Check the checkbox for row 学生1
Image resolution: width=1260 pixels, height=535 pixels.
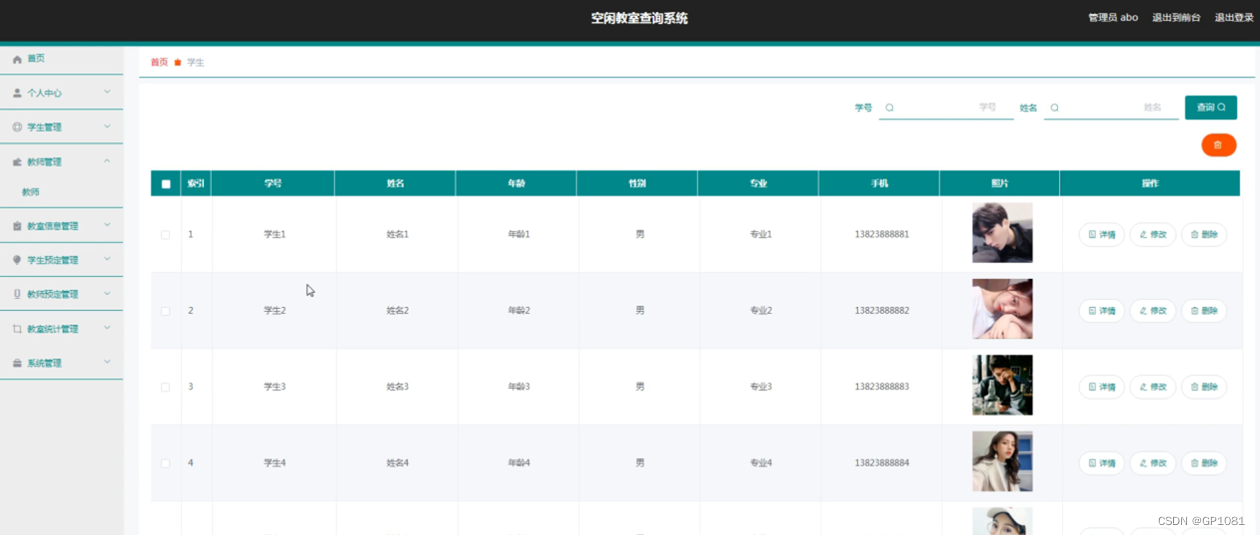pyautogui.click(x=166, y=235)
